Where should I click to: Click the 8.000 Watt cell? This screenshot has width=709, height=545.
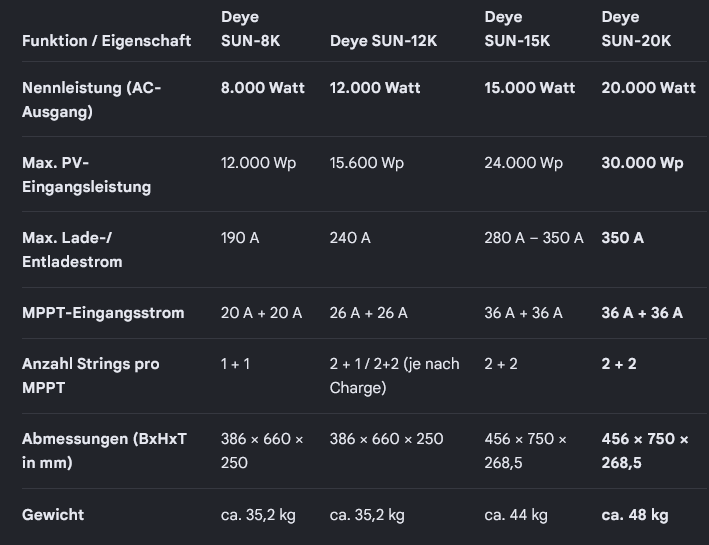click(262, 88)
